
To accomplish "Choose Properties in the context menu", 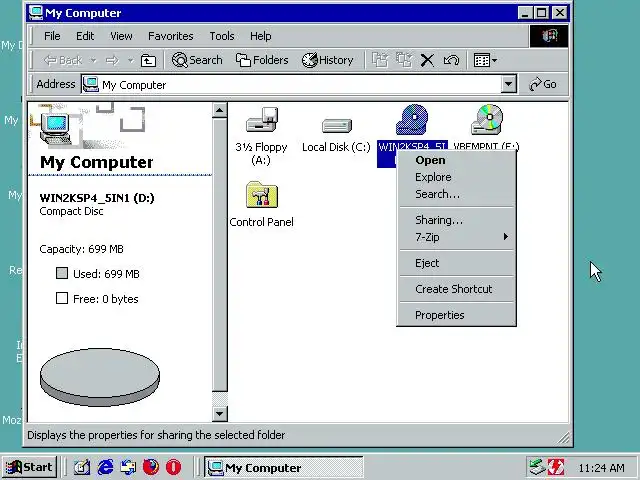I will coord(456,315).
